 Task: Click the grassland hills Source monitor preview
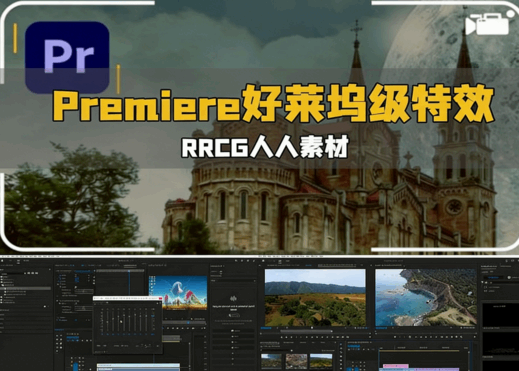tap(315, 297)
